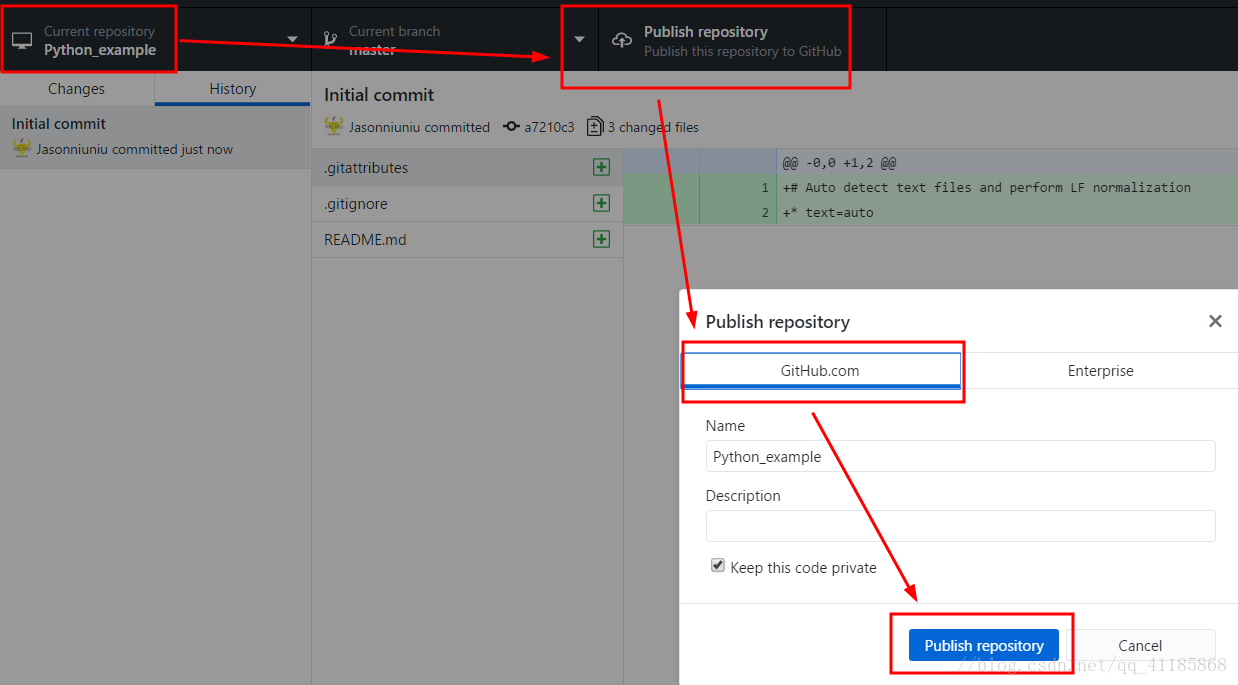The height and width of the screenshot is (685, 1238).
Task: Select the .gitignore file
Action: click(x=467, y=204)
